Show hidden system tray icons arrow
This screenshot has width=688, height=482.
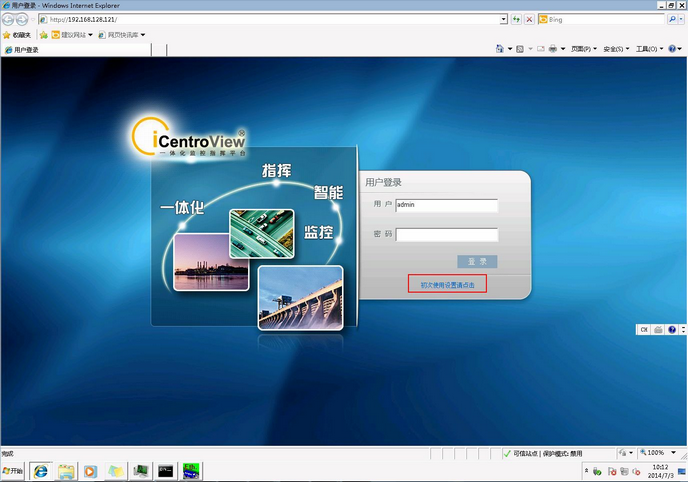pyautogui.click(x=586, y=471)
